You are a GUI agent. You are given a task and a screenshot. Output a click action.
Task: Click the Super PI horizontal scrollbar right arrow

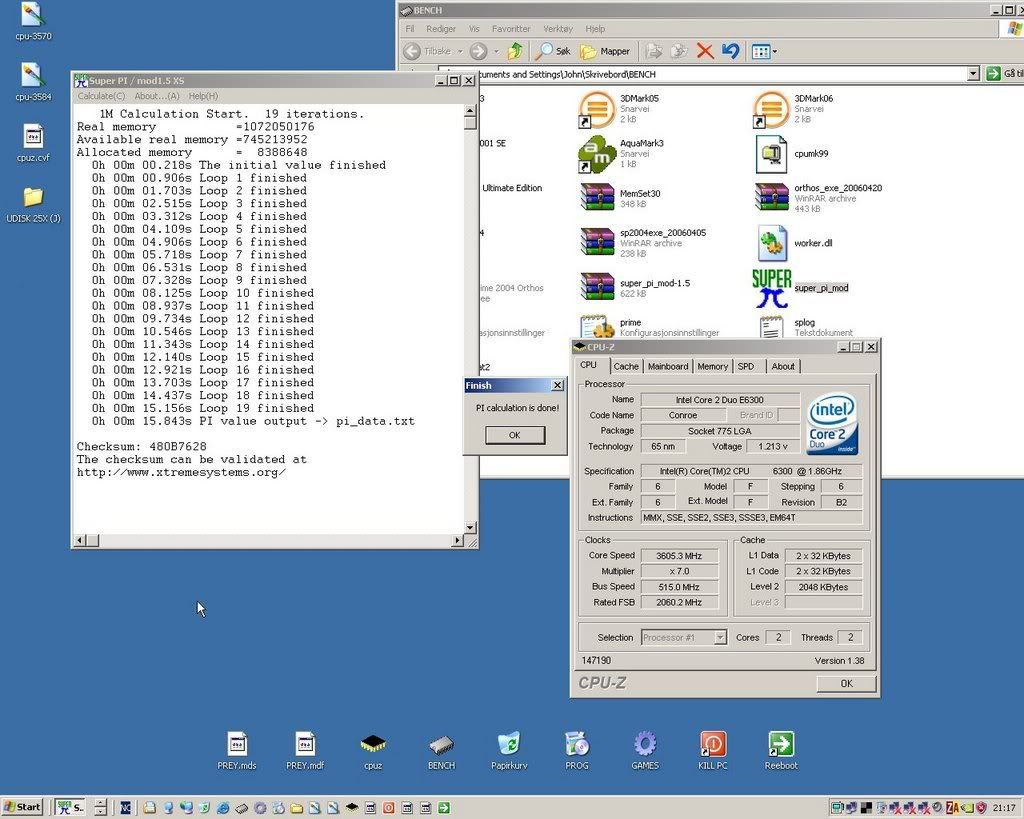457,541
